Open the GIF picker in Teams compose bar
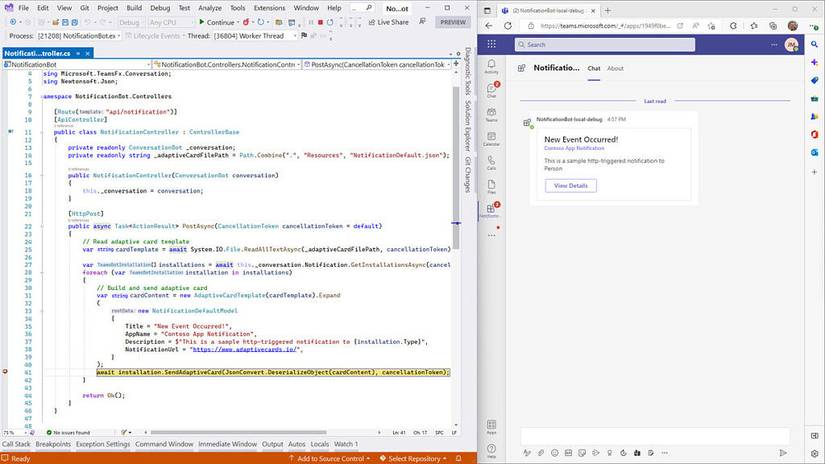The width and height of the screenshot is (825, 464). 568,452
